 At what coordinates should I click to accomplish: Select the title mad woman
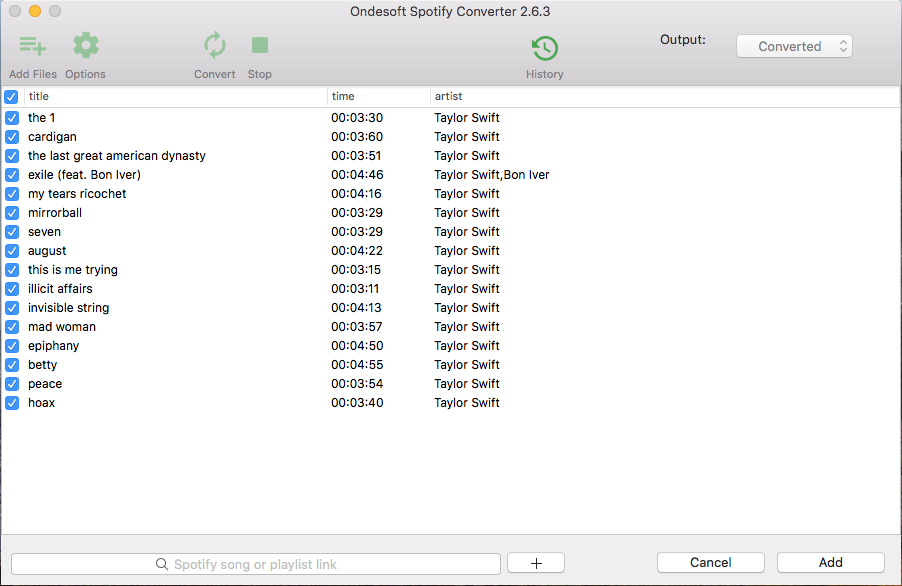62,327
